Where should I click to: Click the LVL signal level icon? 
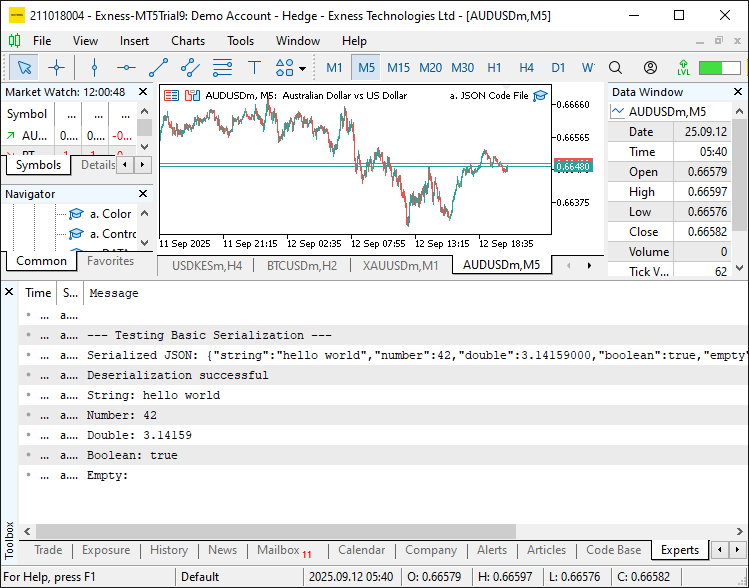[684, 67]
